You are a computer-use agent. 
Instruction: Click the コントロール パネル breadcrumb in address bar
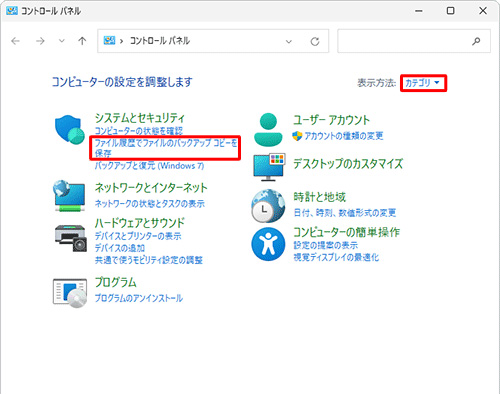[x=160, y=41]
